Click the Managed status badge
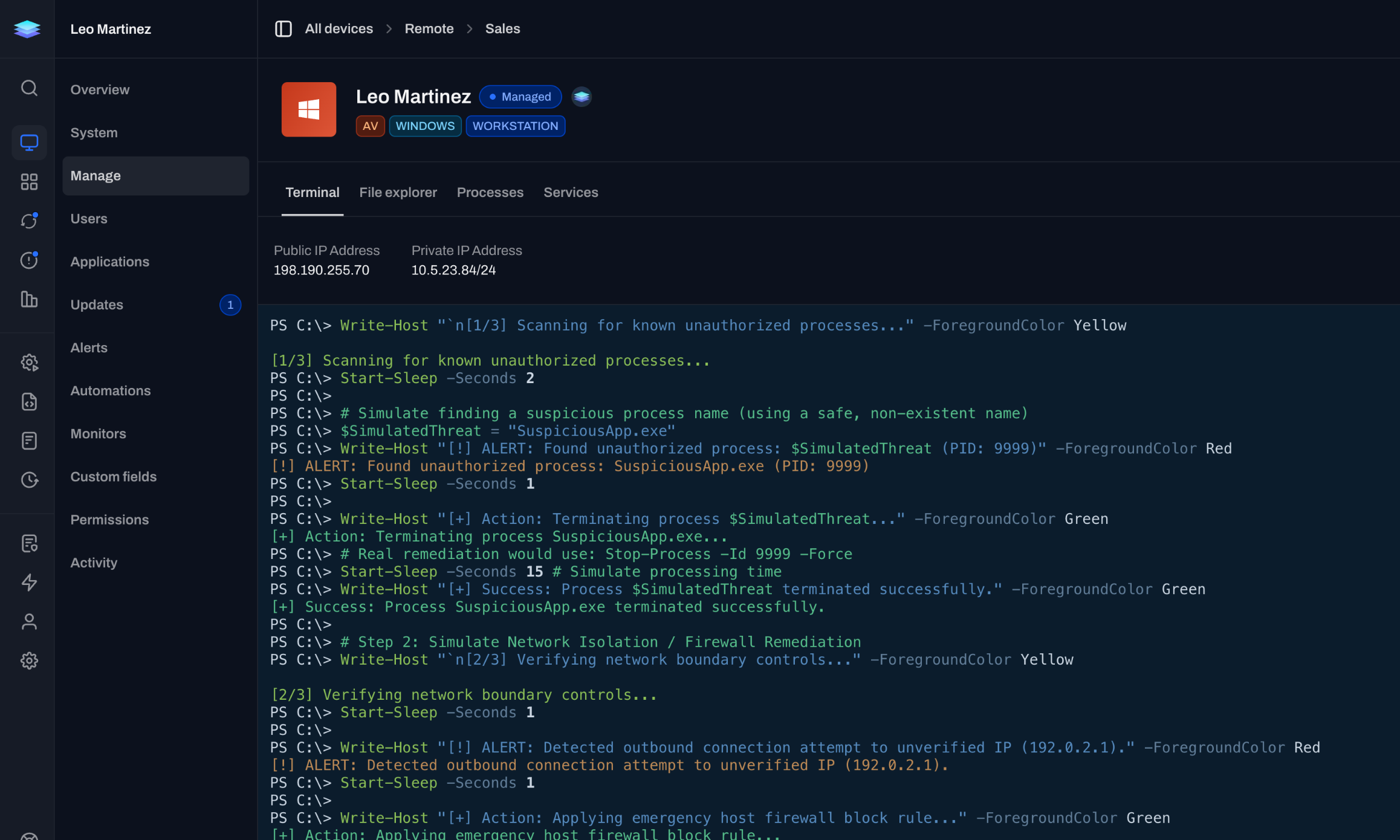This screenshot has height=840, width=1400. (x=520, y=97)
